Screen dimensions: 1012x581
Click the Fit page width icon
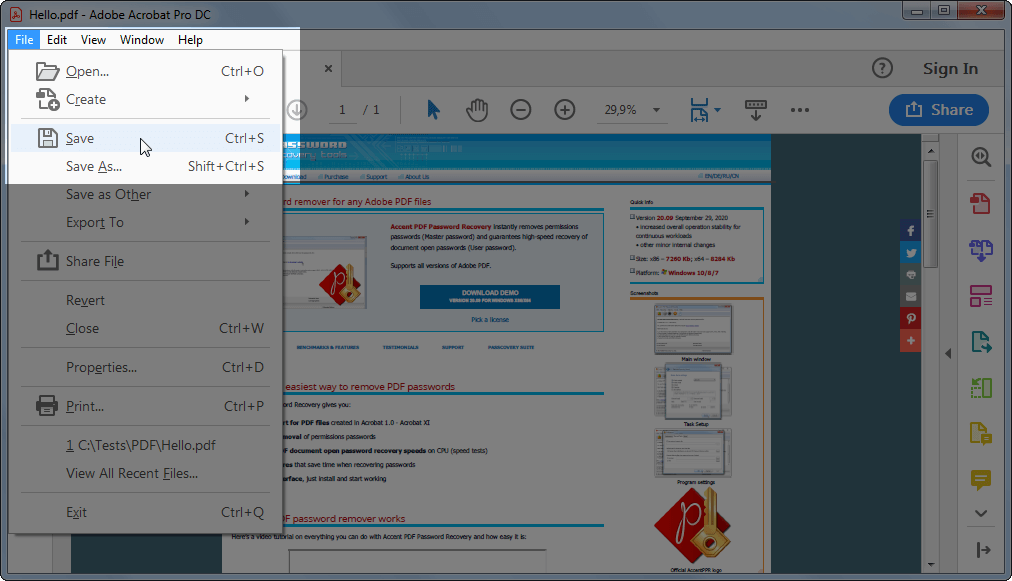pos(699,110)
